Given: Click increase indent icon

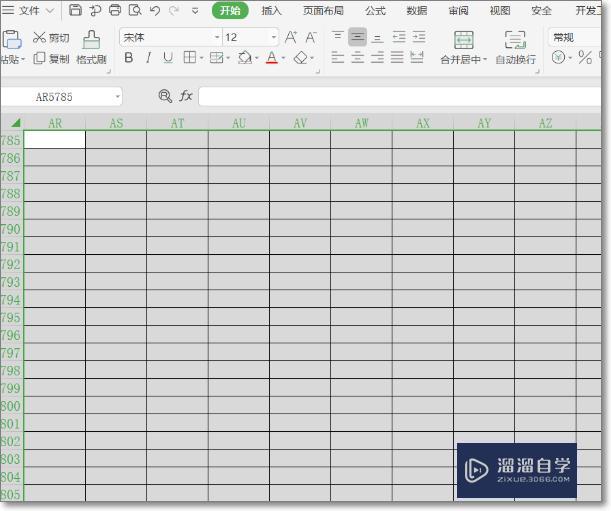Looking at the screenshot, I should (419, 37).
